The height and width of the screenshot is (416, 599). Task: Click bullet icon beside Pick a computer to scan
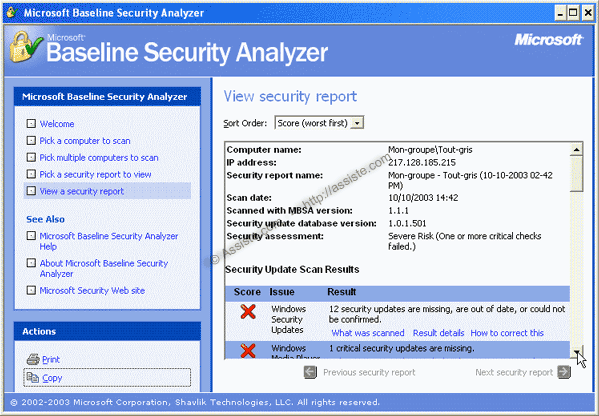coord(31,141)
